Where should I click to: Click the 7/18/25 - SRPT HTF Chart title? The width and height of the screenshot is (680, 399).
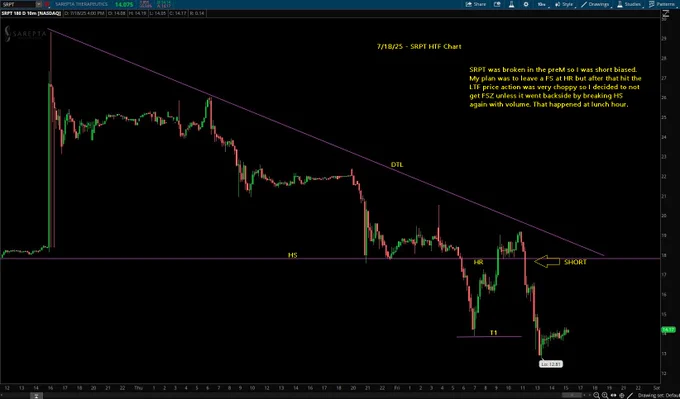419,46
